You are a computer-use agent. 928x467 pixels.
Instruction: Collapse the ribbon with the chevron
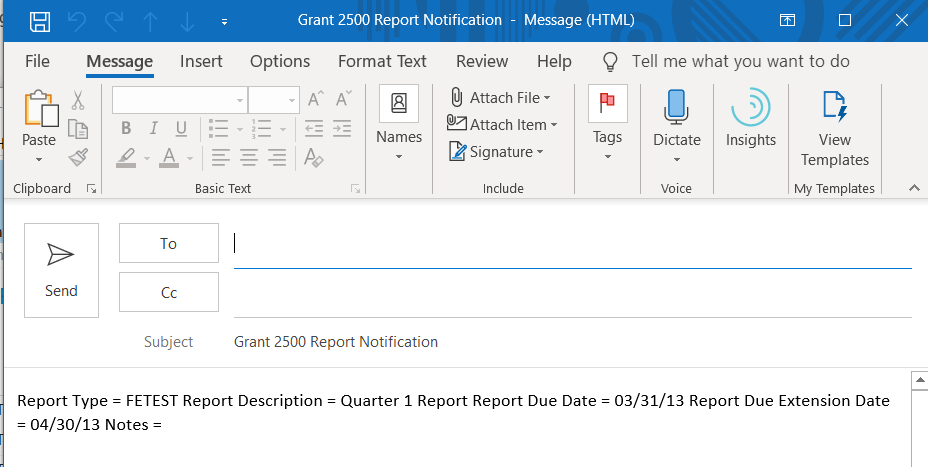913,188
